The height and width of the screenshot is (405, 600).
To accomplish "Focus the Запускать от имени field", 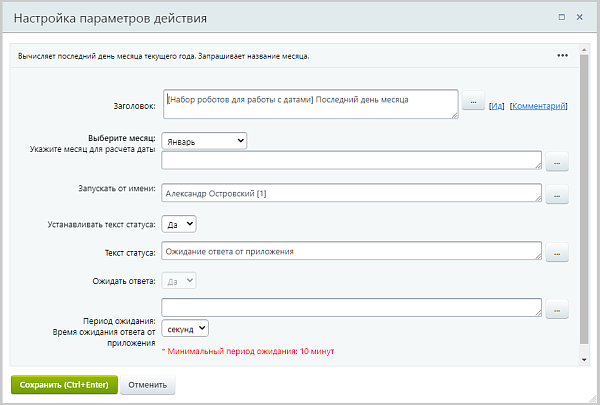I will click(351, 193).
